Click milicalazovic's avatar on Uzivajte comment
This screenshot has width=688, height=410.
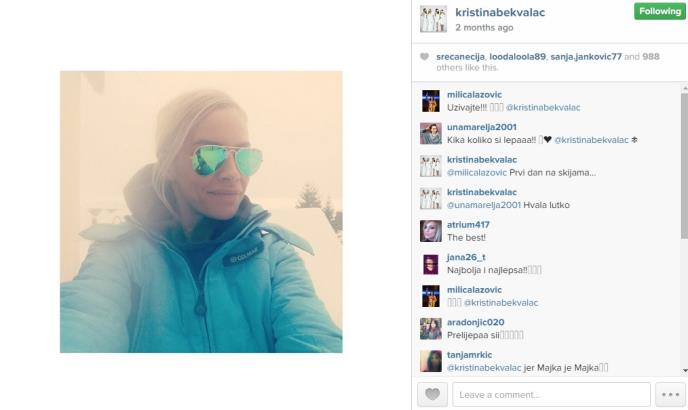(431, 101)
